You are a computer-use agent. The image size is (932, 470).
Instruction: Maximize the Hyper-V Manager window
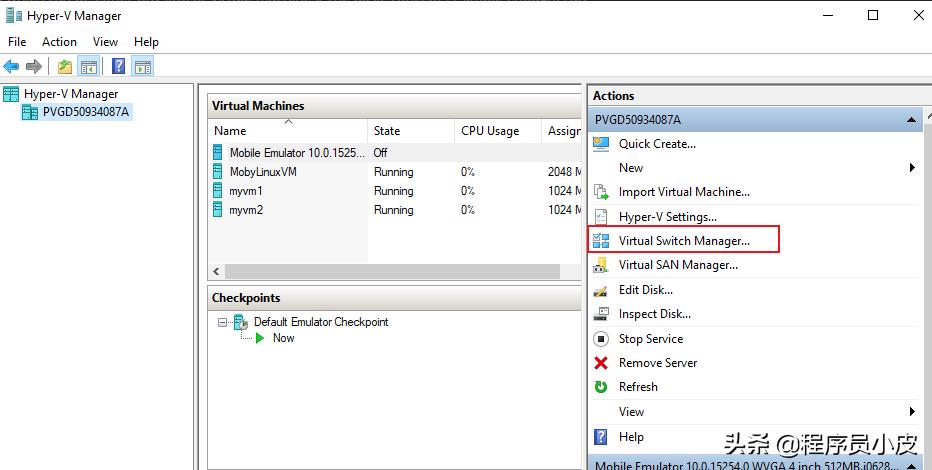[873, 15]
